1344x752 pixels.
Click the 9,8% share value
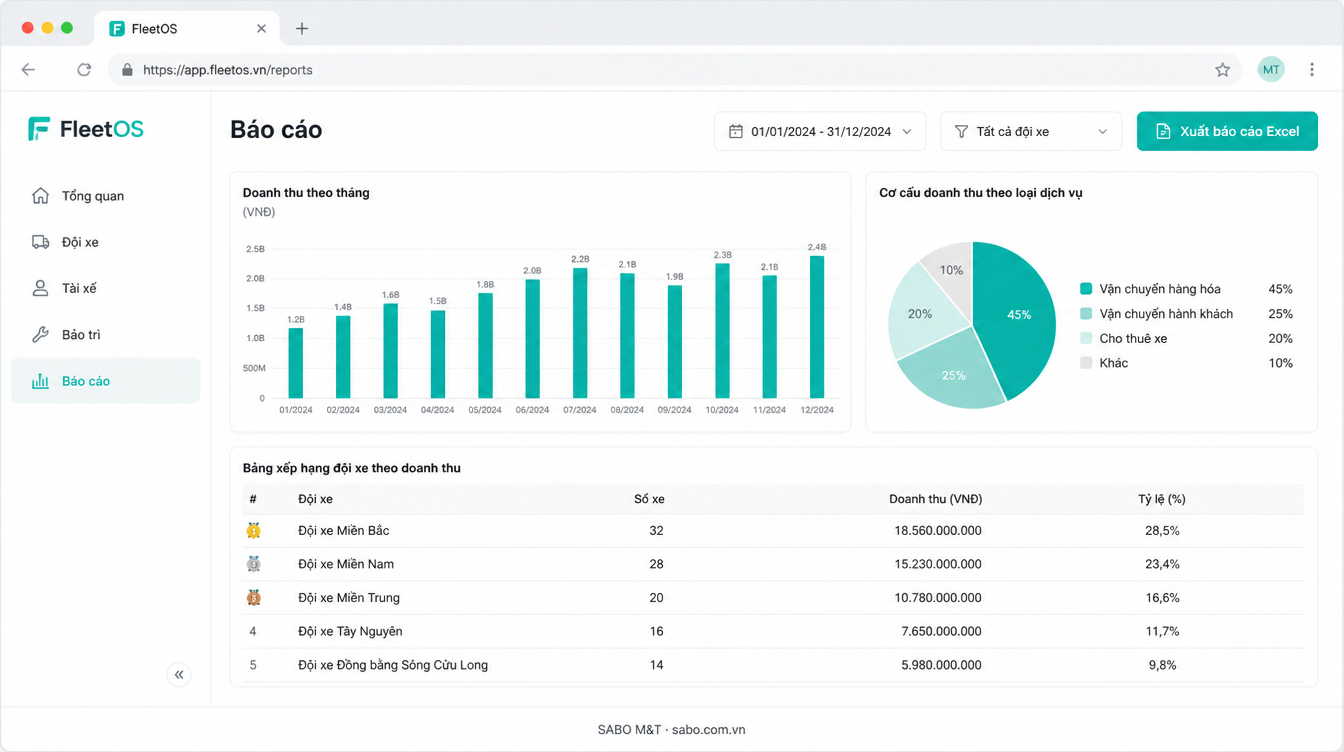tap(1162, 665)
